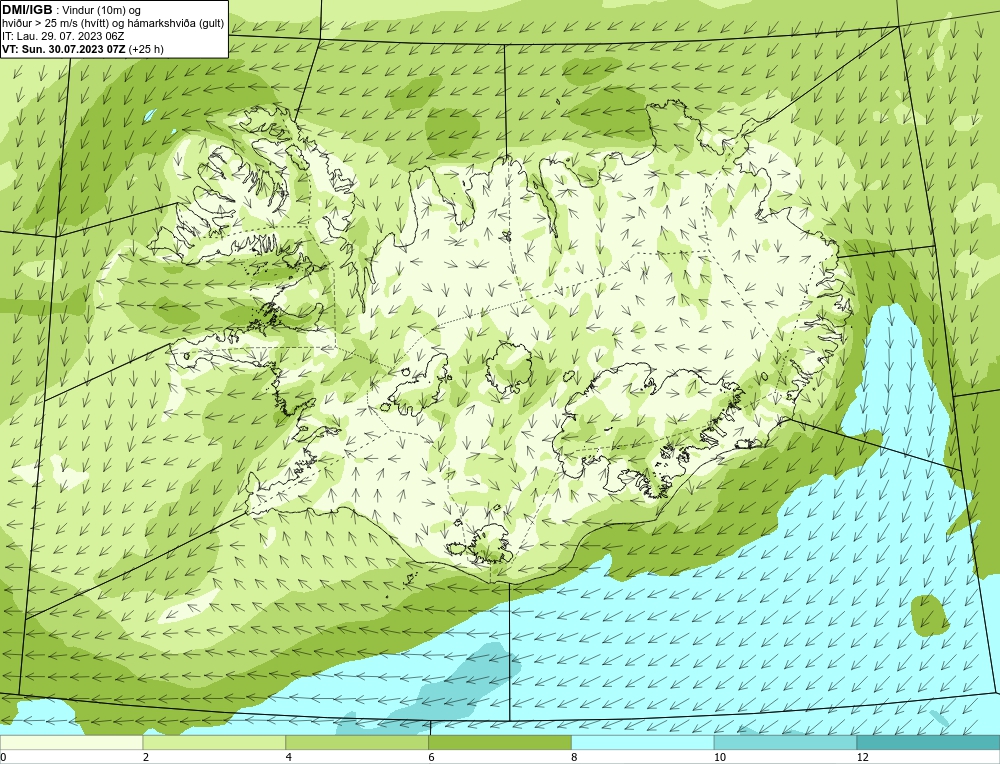
Task: Click the 6–8 m/s dark green legend swatch
Action: 500,742
